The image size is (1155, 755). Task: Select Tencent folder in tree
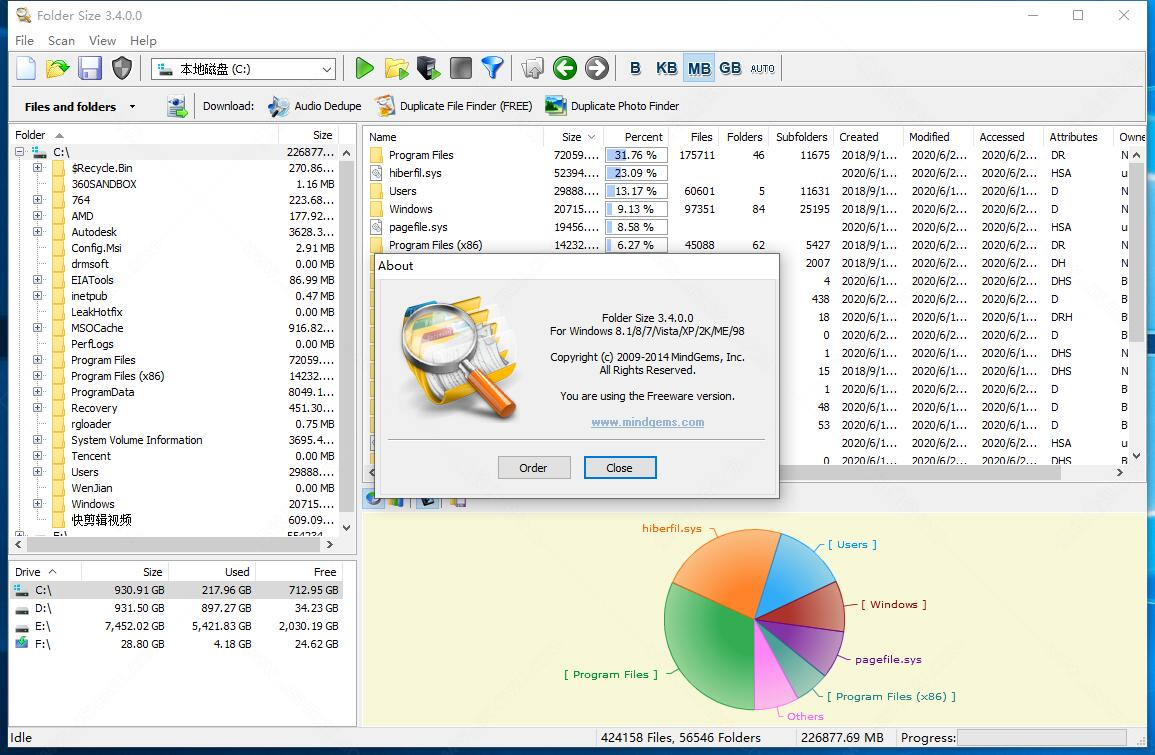[x=91, y=456]
